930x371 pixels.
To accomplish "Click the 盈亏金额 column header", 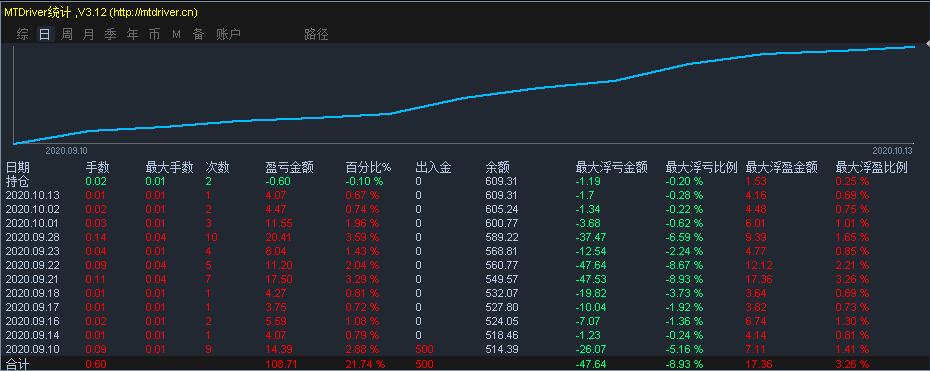I will [289, 168].
